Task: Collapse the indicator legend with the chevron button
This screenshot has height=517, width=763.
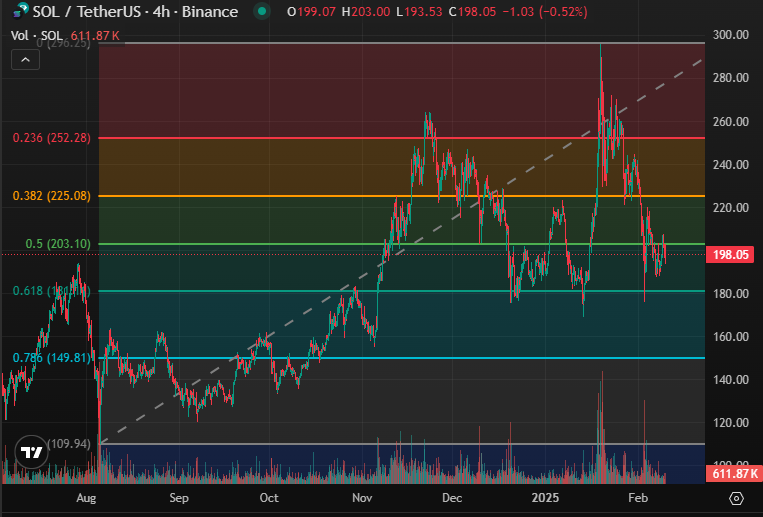Action: pos(25,60)
